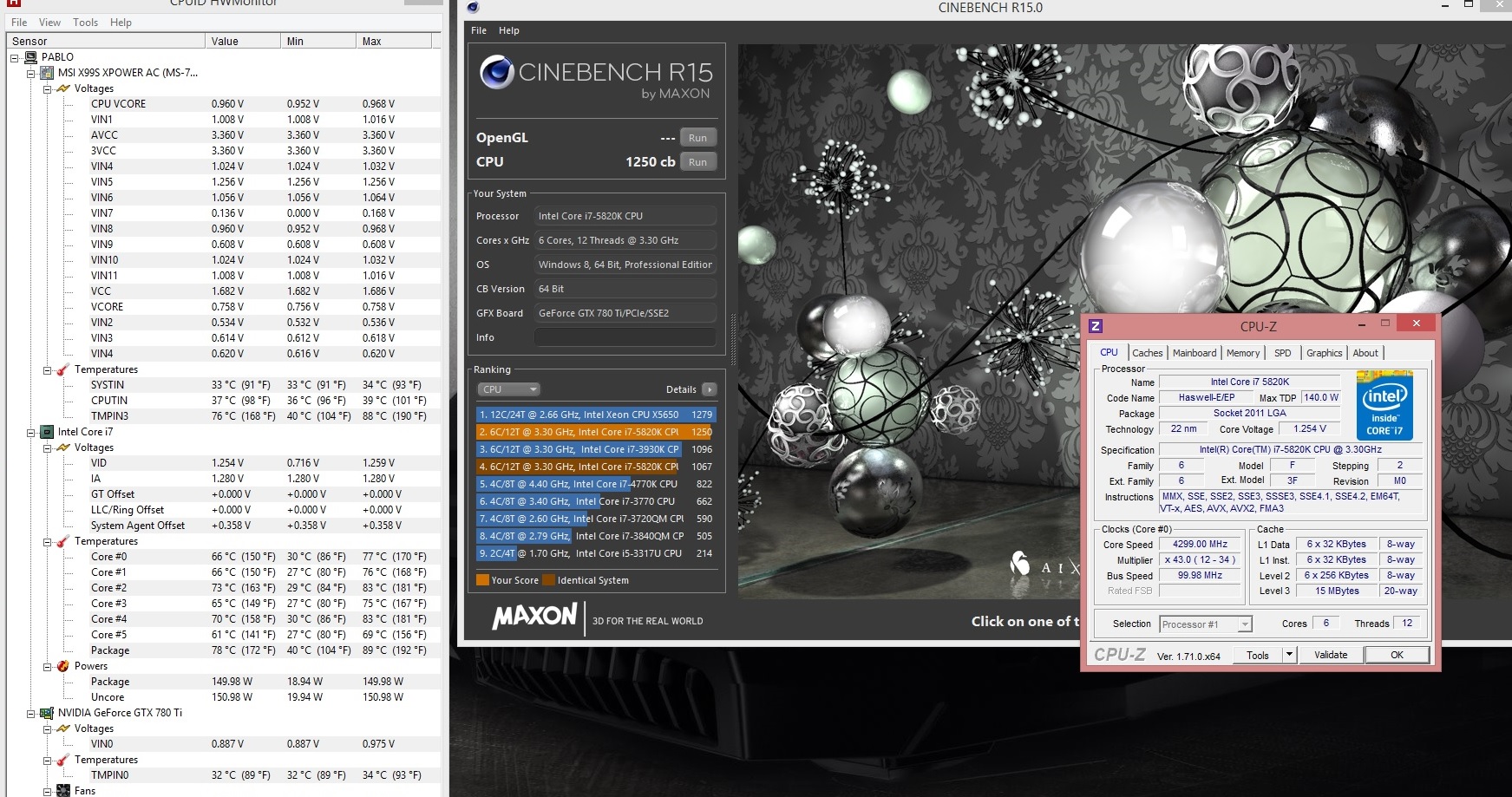This screenshot has width=1512, height=797.
Task: Switch to the Memory tab in CPU-Z
Action: click(x=1242, y=353)
